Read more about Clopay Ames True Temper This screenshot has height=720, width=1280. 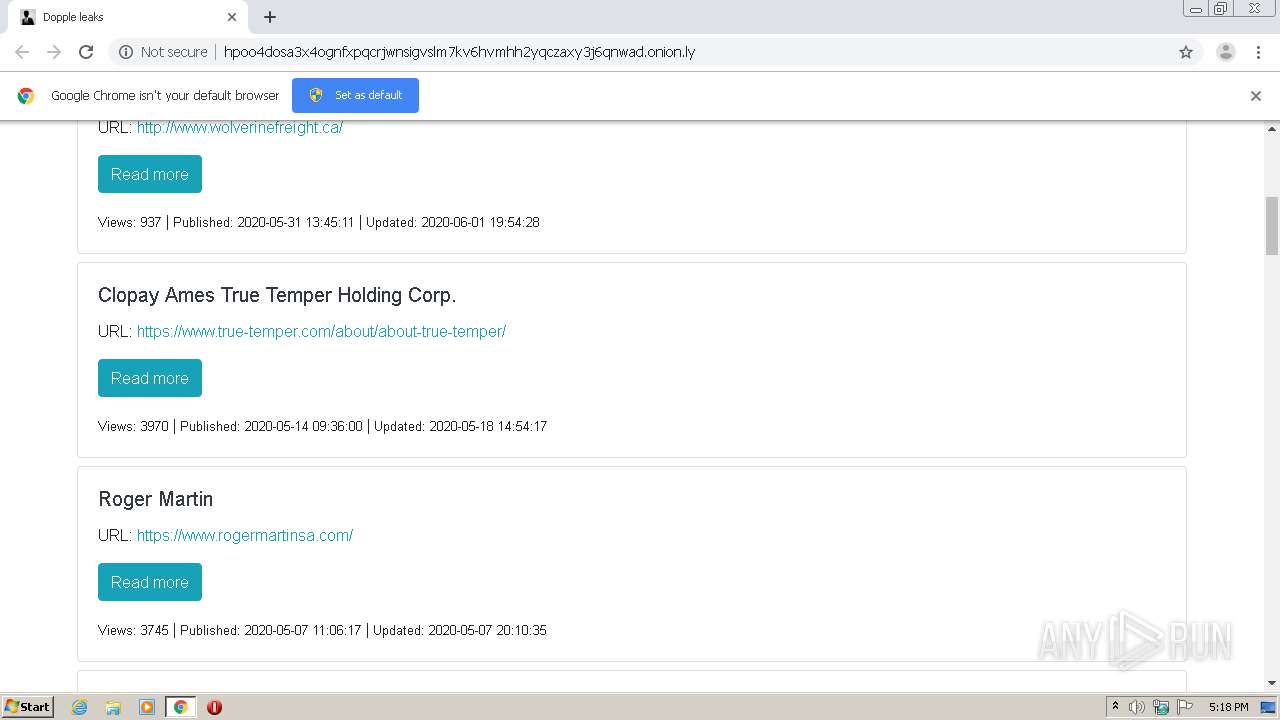150,378
